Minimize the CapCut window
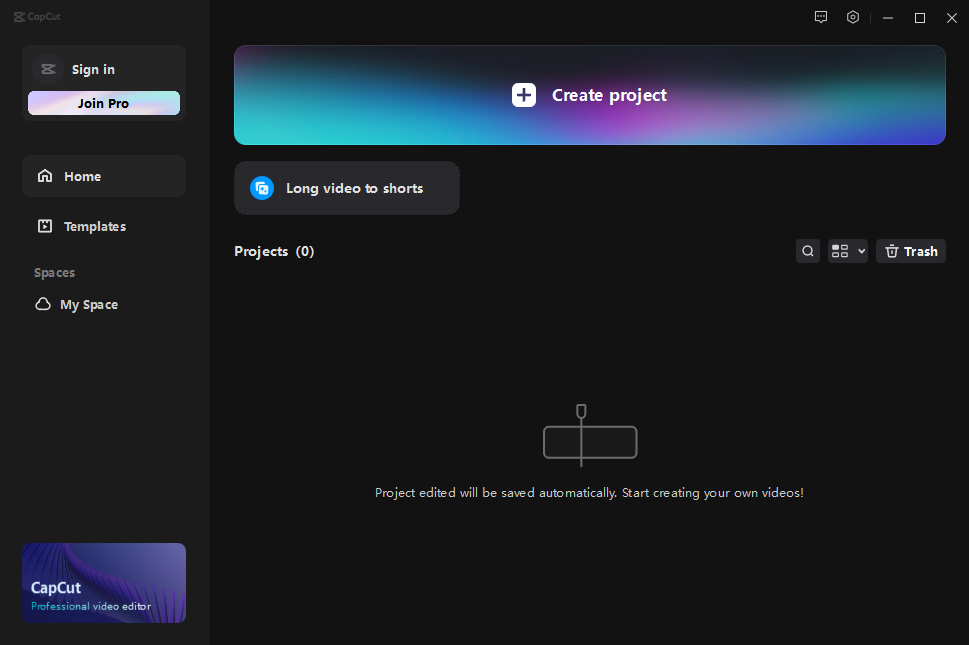 tap(888, 18)
